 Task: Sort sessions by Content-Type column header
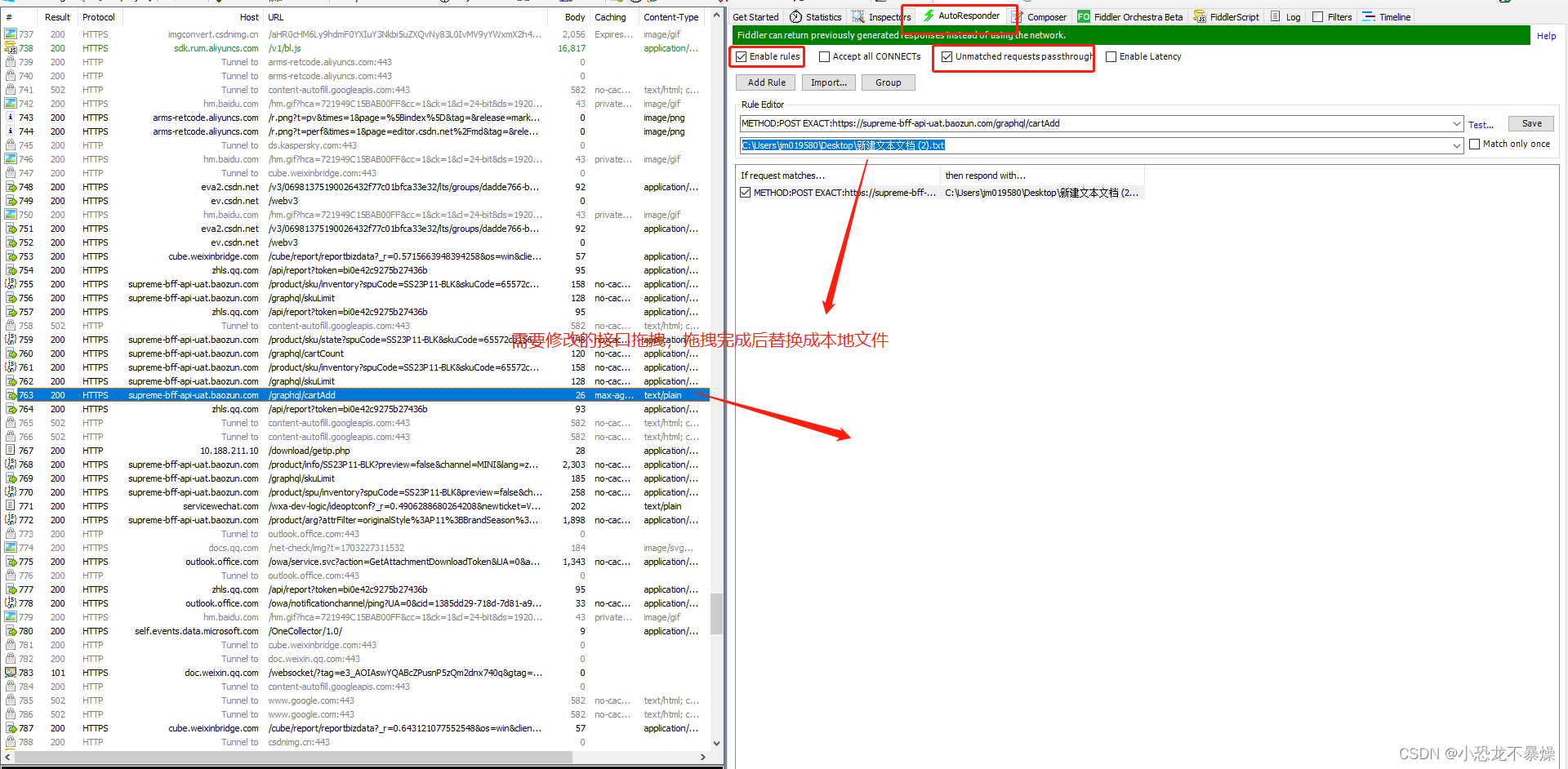[x=671, y=17]
